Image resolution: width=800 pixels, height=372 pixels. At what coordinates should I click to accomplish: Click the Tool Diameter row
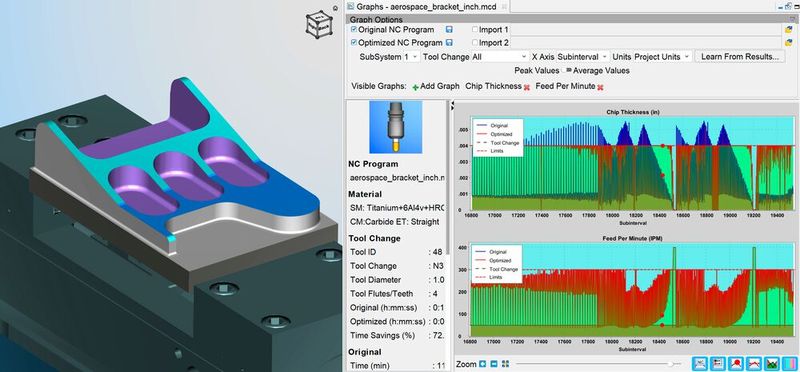[x=396, y=280]
